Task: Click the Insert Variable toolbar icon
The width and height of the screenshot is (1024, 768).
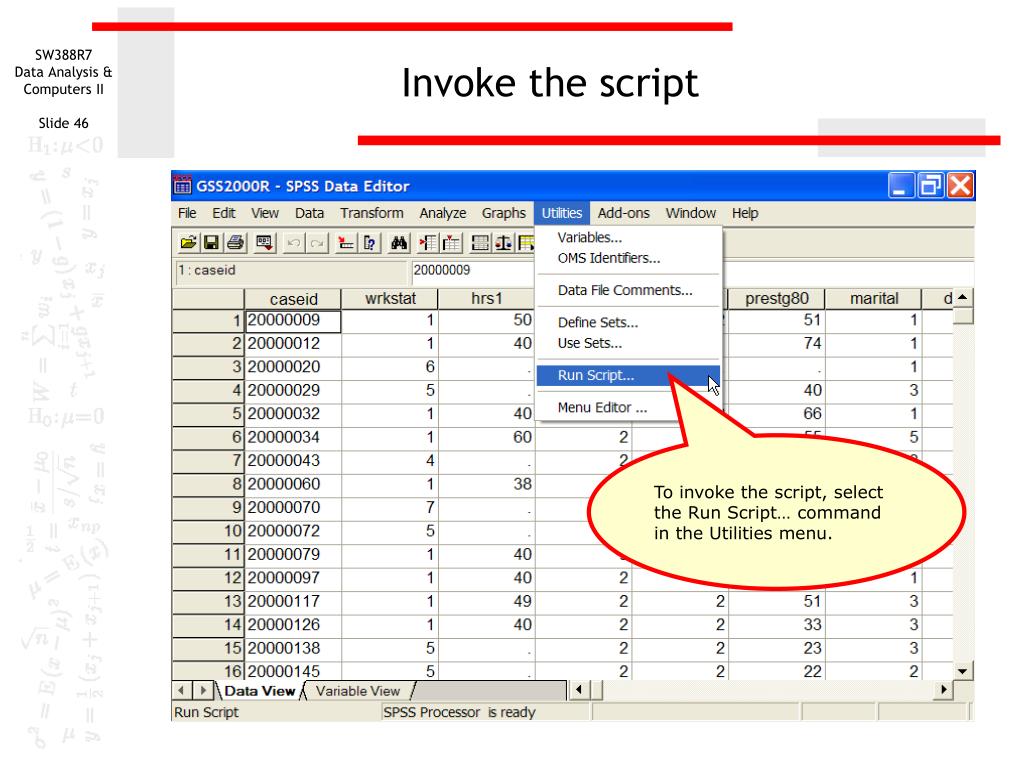Action: [451, 243]
